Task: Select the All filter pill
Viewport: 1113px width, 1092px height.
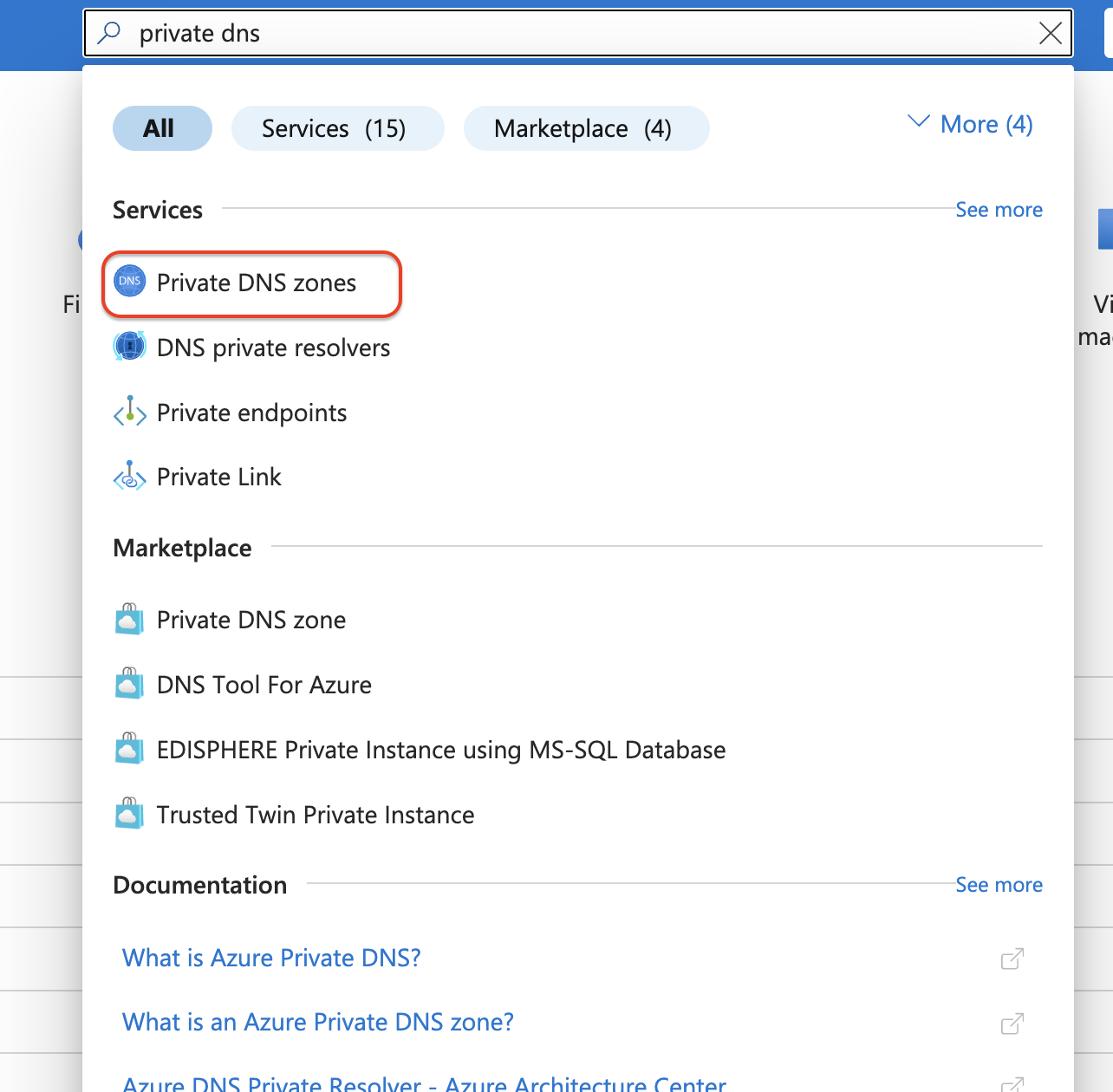Action: click(162, 128)
